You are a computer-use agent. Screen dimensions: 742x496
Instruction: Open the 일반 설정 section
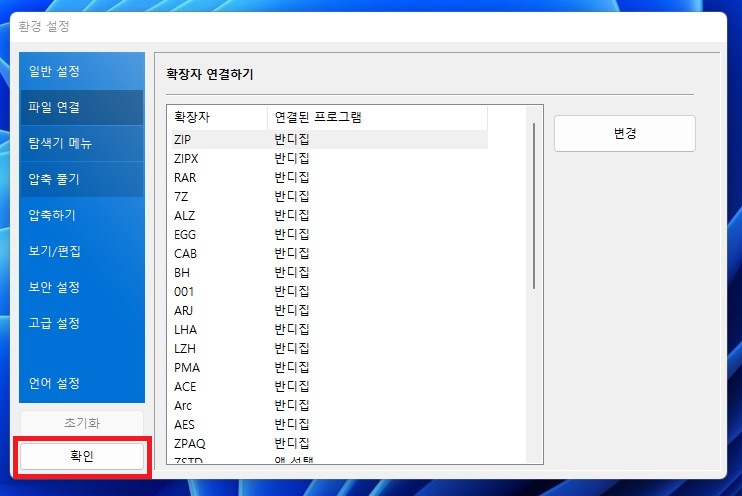point(82,71)
